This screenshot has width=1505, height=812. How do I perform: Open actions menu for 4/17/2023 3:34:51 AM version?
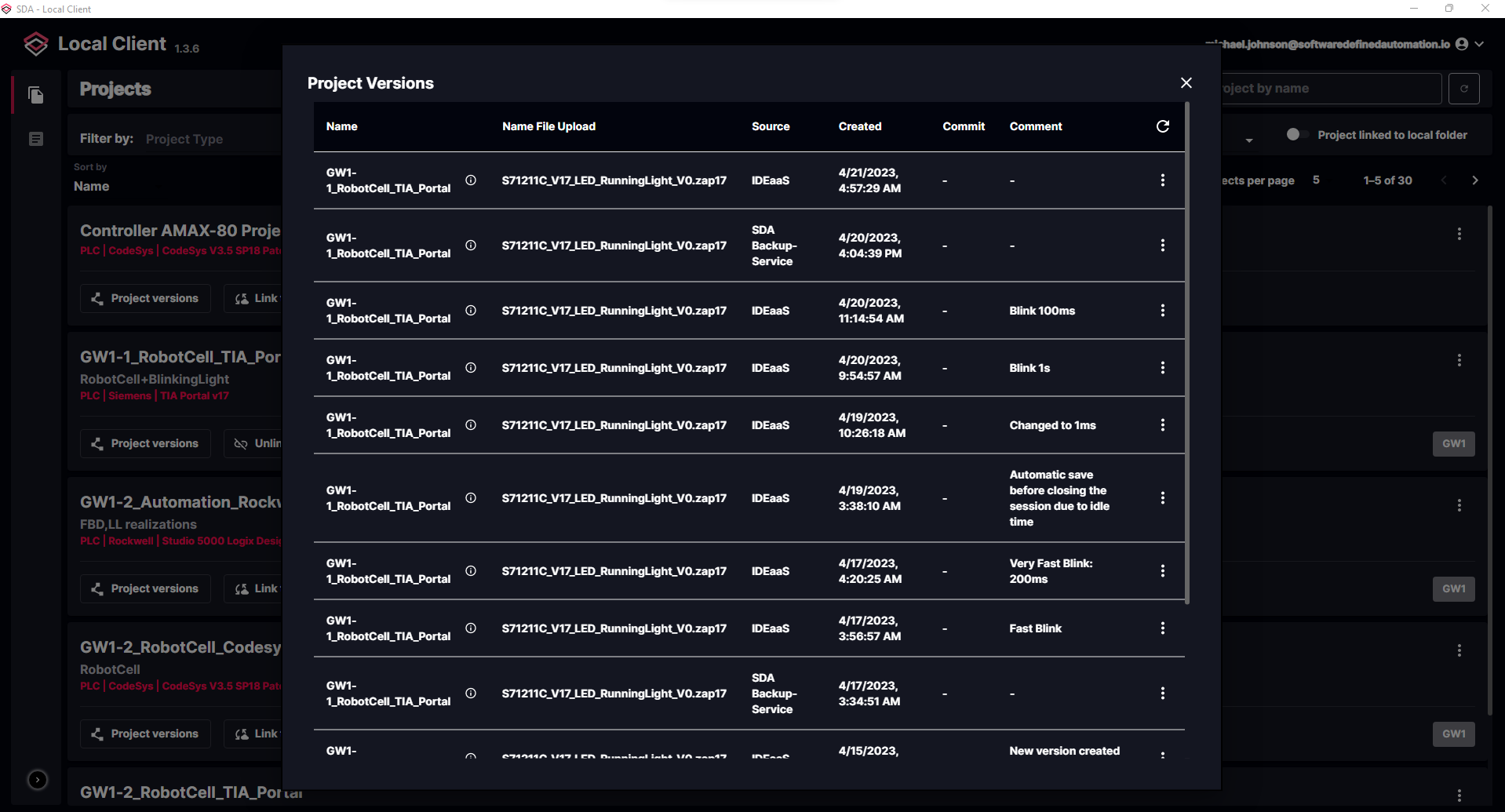click(x=1162, y=694)
